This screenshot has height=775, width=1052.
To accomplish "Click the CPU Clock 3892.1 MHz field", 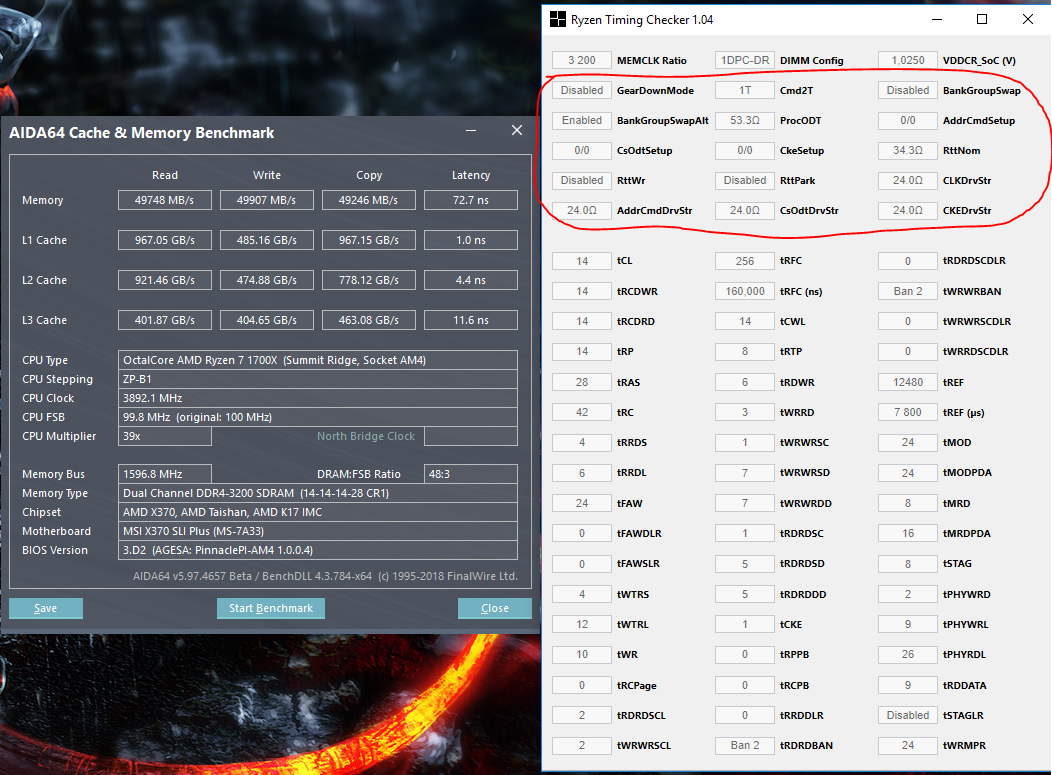I will coord(318,398).
